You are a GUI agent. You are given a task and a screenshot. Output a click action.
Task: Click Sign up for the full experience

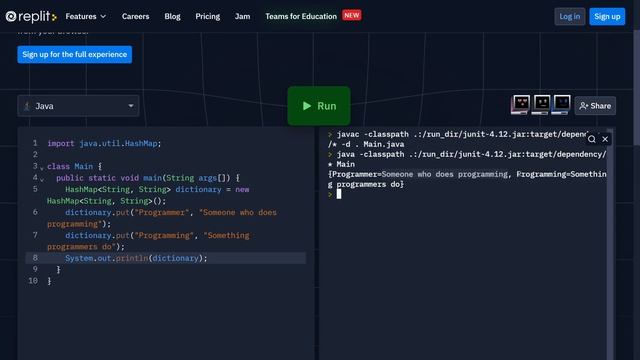pos(75,54)
